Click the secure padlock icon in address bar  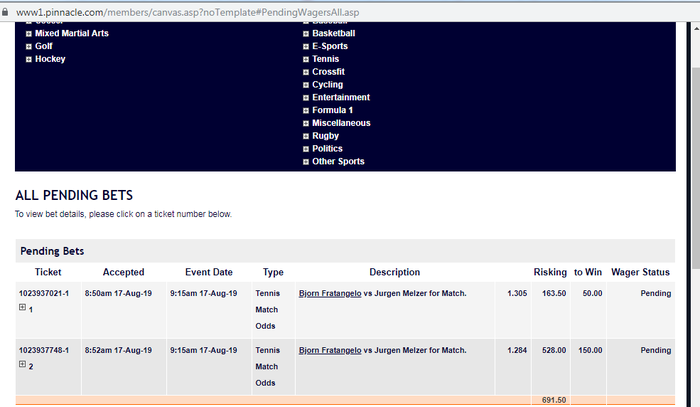click(x=5, y=12)
